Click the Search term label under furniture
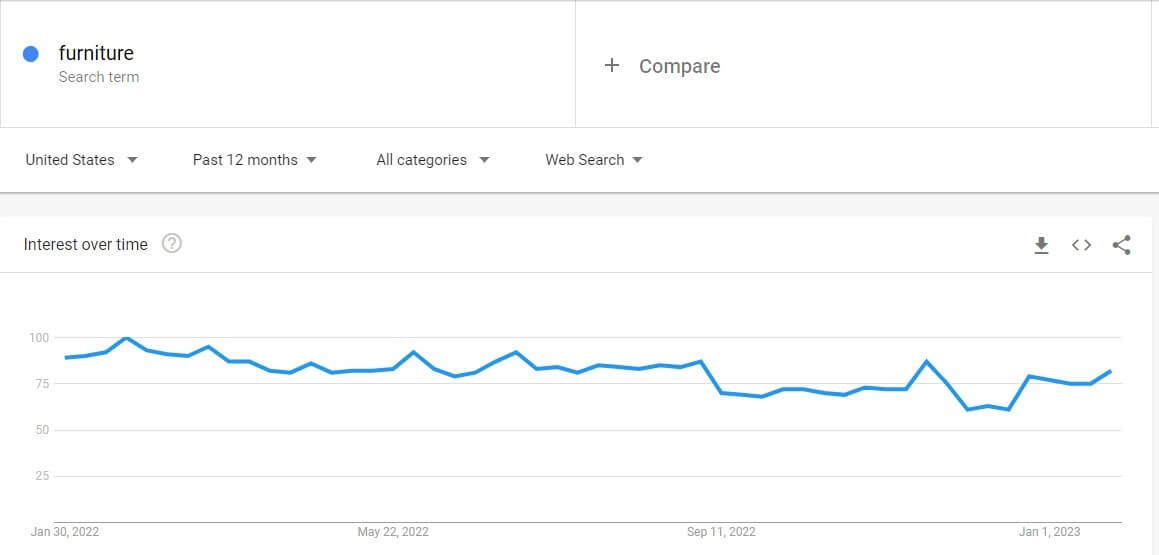Viewport: 1159px width, 555px height. (x=98, y=77)
